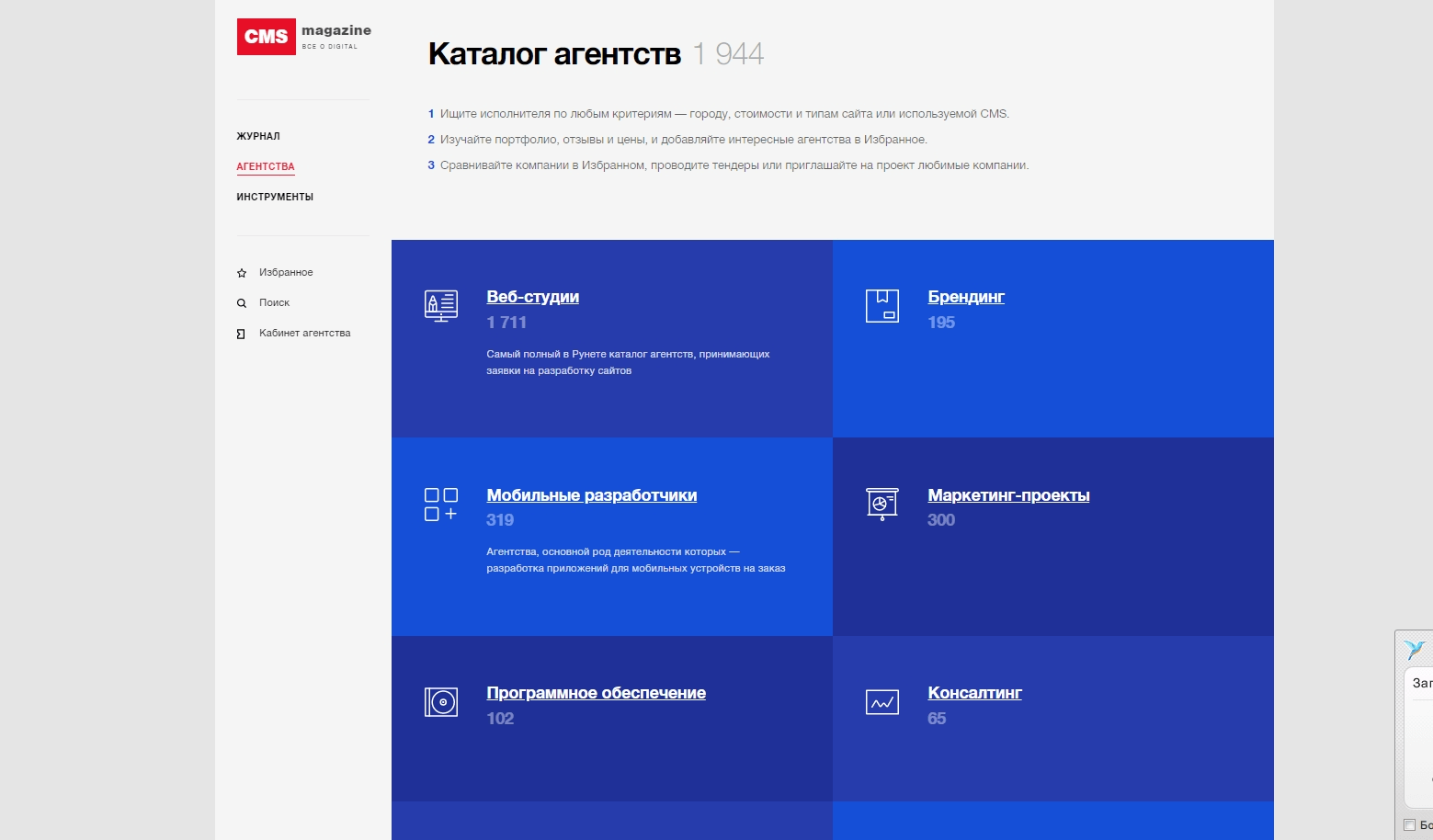The height and width of the screenshot is (840, 1433).
Task: Click the star icon beside Избранное
Action: [x=242, y=273]
